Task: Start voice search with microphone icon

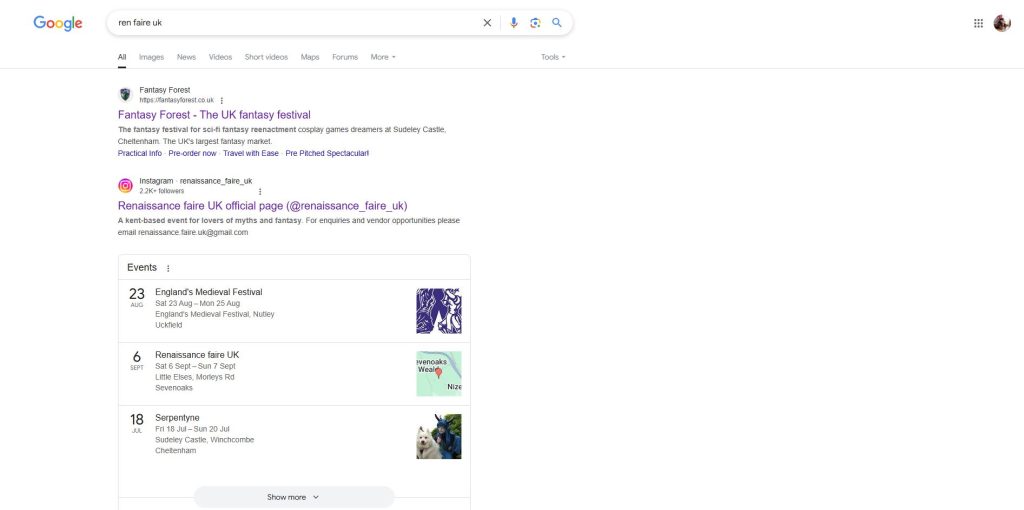Action: tap(513, 23)
